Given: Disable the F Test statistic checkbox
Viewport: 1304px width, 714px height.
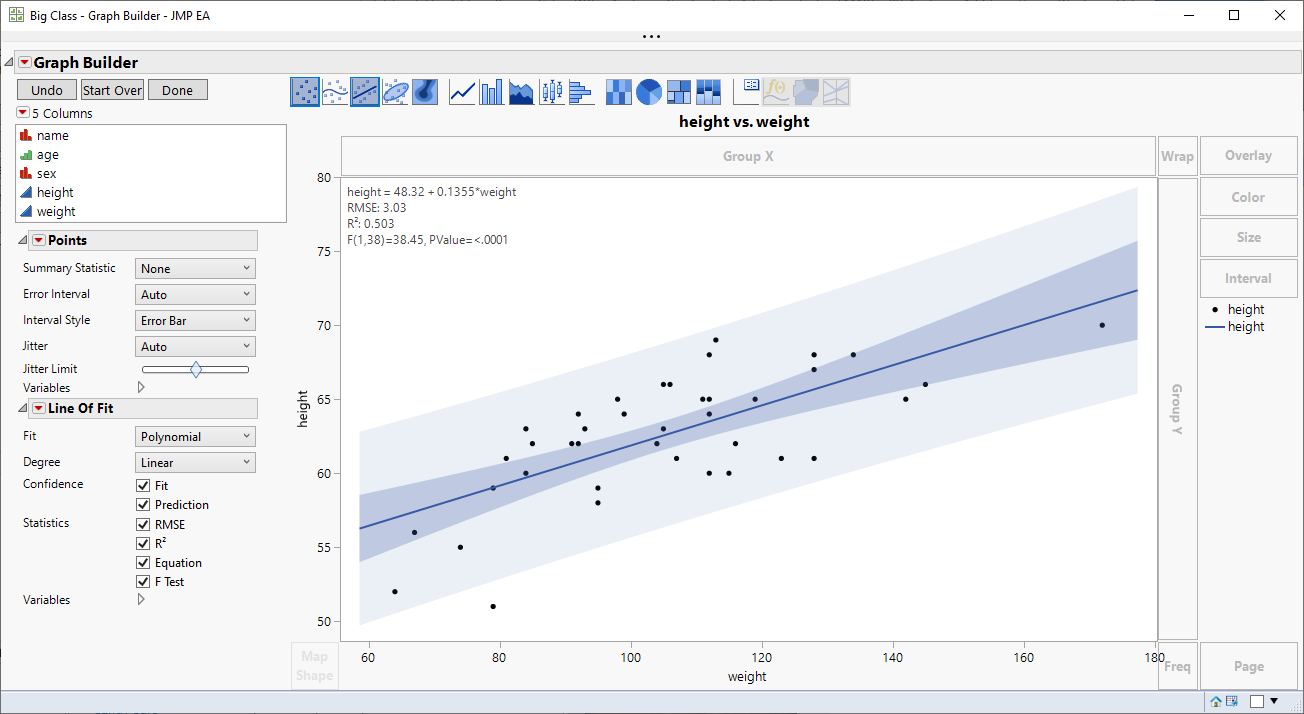Looking at the screenshot, I should click(142, 581).
